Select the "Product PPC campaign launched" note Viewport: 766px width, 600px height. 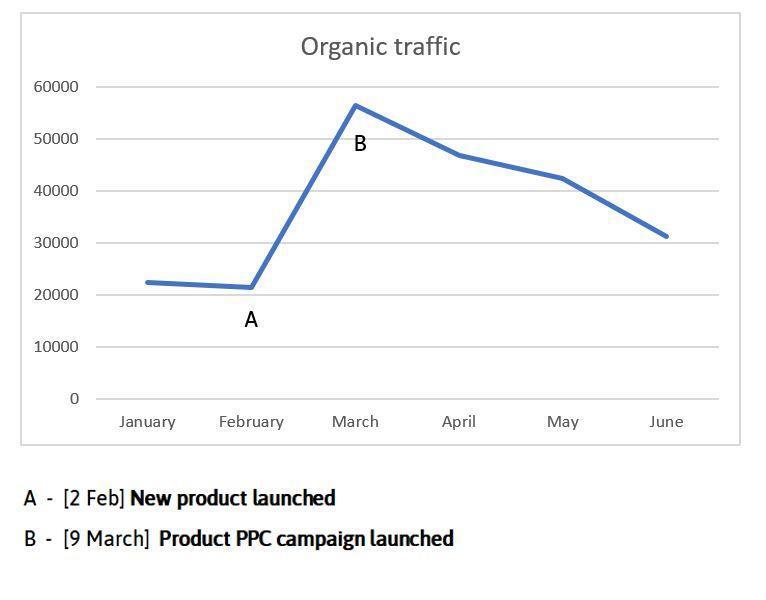point(306,539)
